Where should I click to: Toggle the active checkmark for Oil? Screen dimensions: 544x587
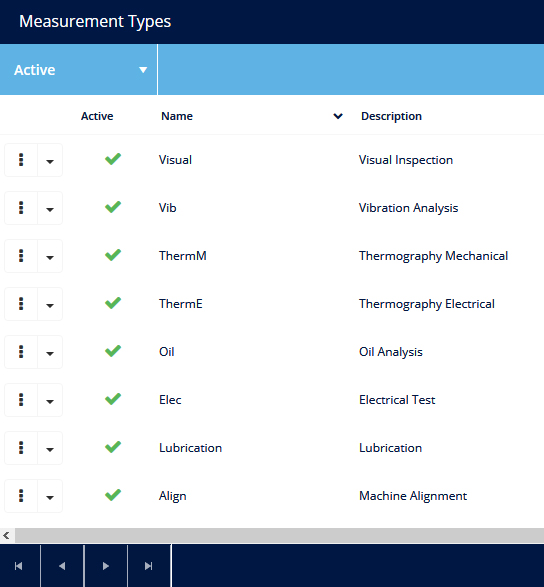click(113, 351)
